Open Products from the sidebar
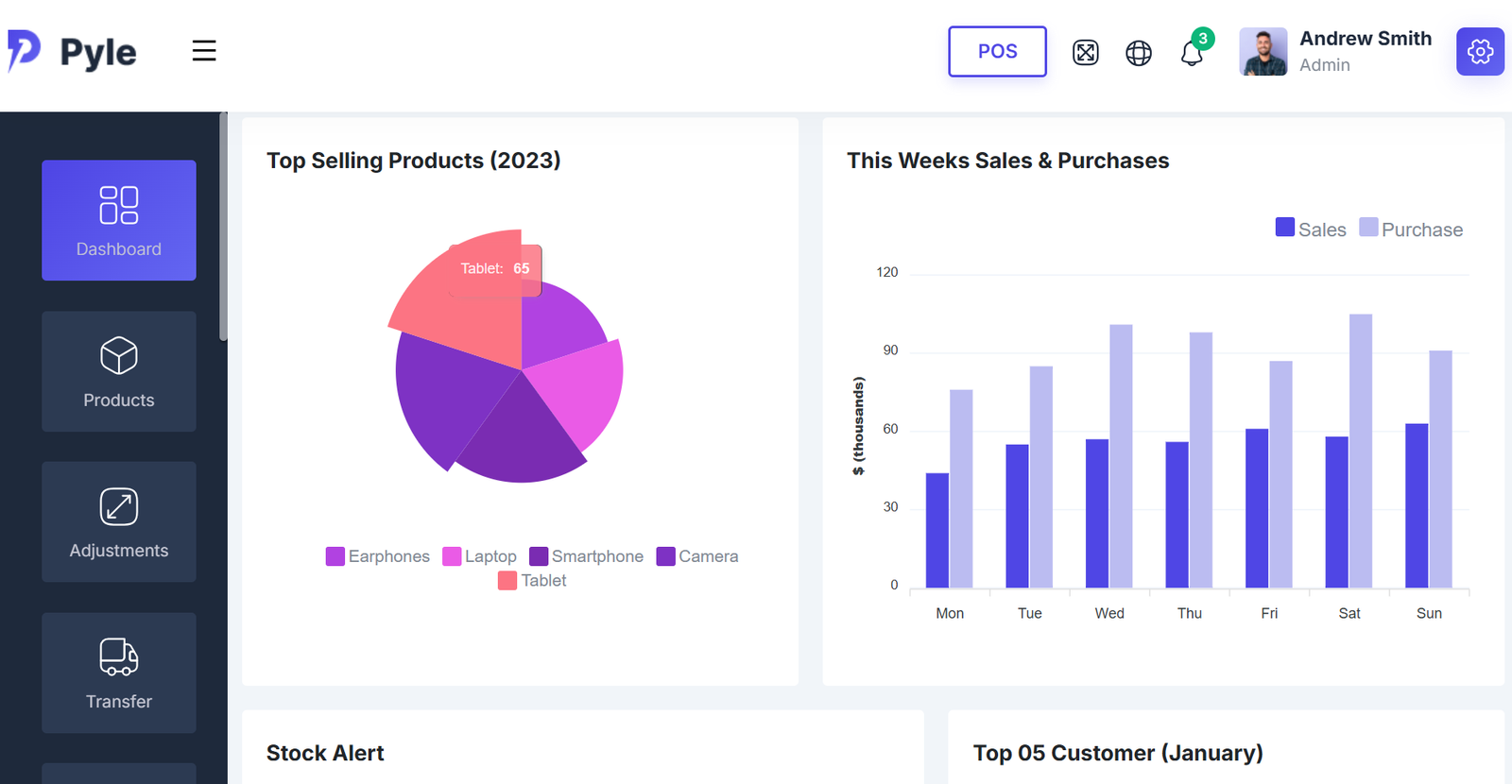Screen dimensions: 1512x784 [119, 371]
